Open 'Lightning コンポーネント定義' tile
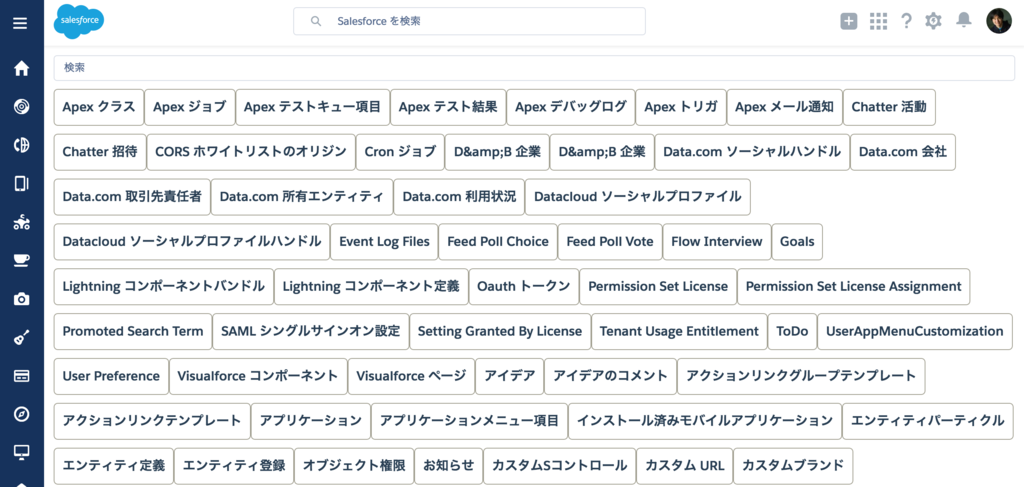Viewport: 1024px width, 487px height. pyautogui.click(x=371, y=286)
